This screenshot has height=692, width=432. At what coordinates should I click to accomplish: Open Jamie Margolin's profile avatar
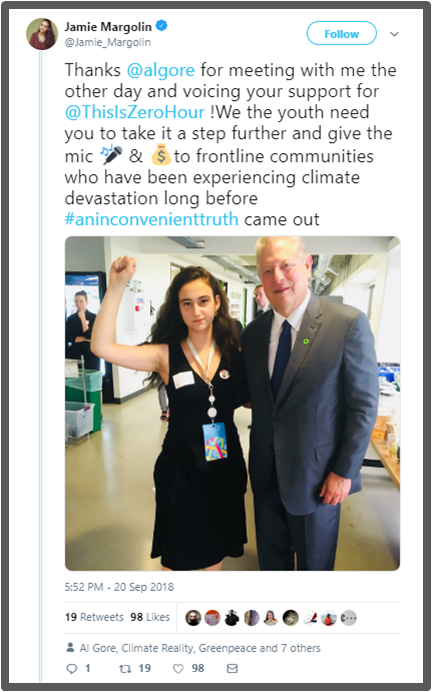pyautogui.click(x=41, y=34)
